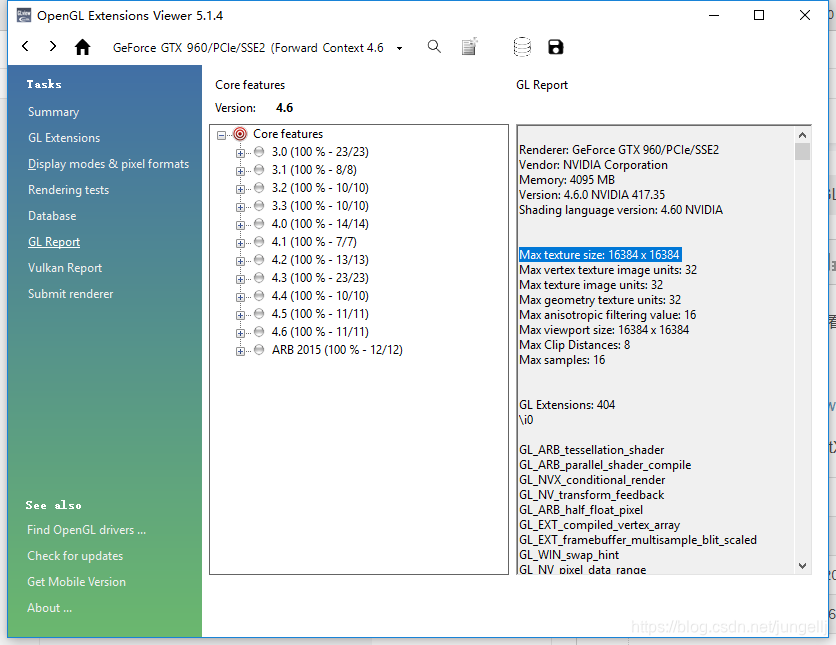Screen dimensions: 836x645
Task: Click the report document icon
Action: click(x=469, y=47)
